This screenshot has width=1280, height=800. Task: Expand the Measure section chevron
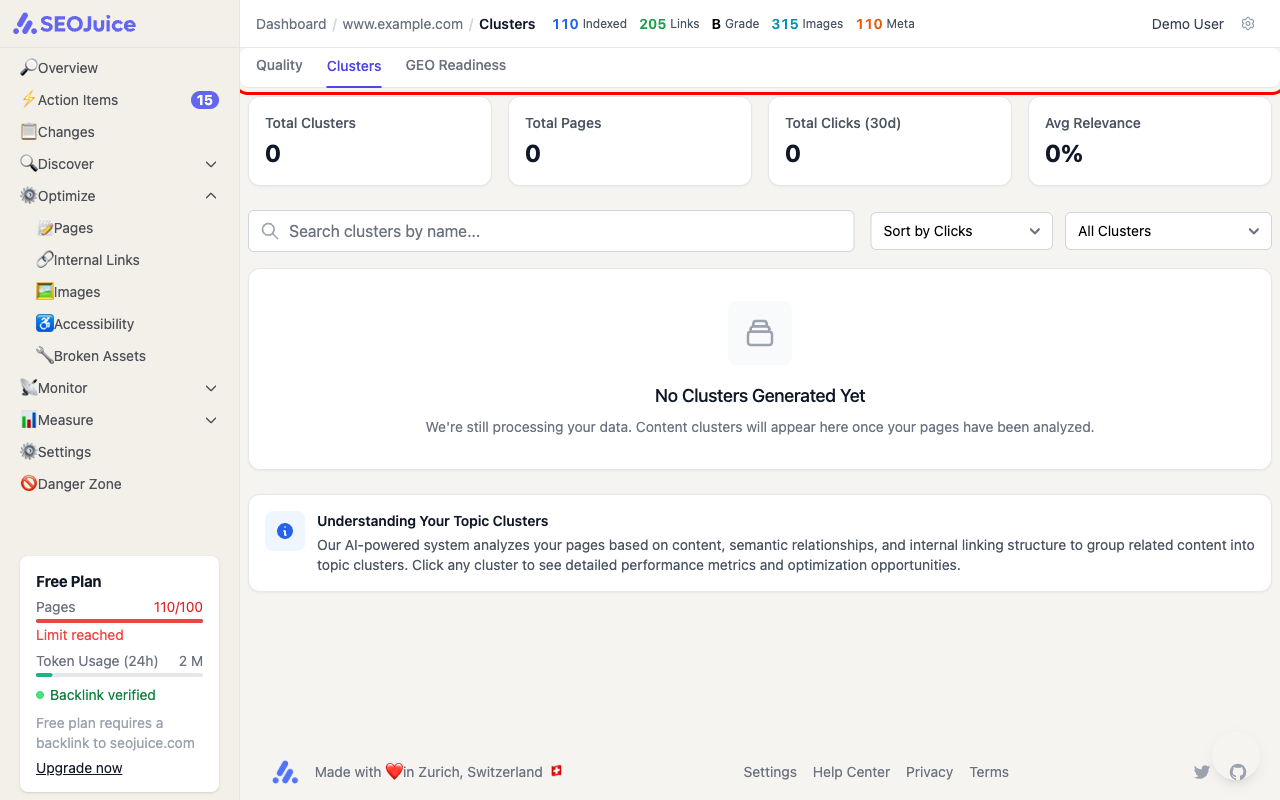[x=211, y=420]
